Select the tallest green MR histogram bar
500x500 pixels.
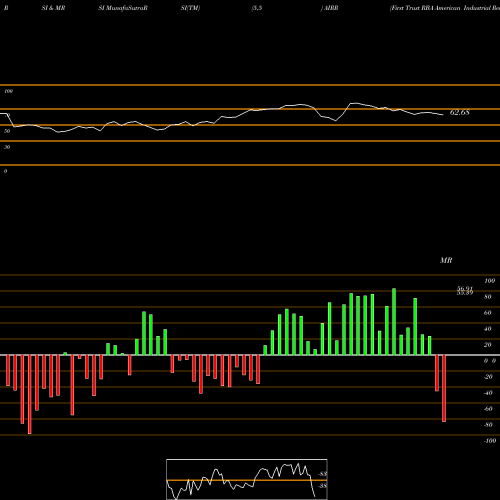coord(394,322)
